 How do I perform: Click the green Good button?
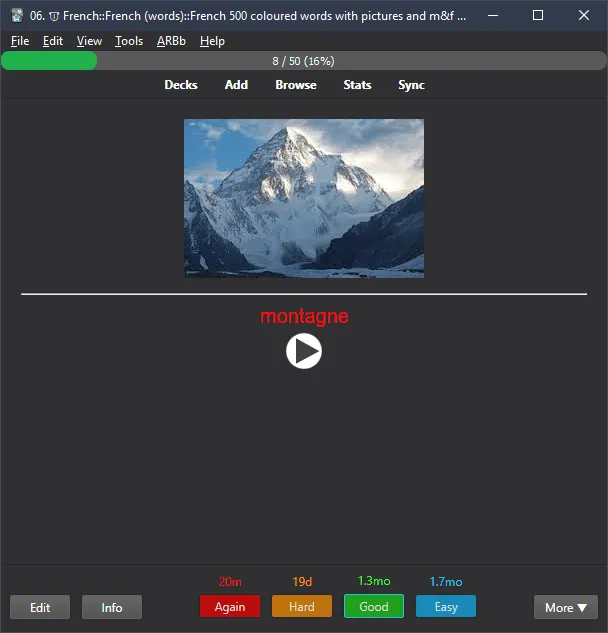click(x=373, y=607)
